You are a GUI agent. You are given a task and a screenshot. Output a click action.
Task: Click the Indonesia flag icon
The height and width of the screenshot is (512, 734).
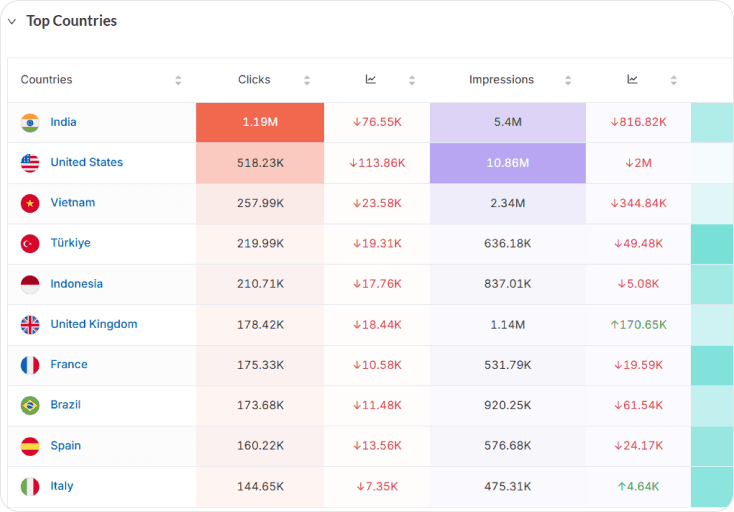click(x=30, y=284)
